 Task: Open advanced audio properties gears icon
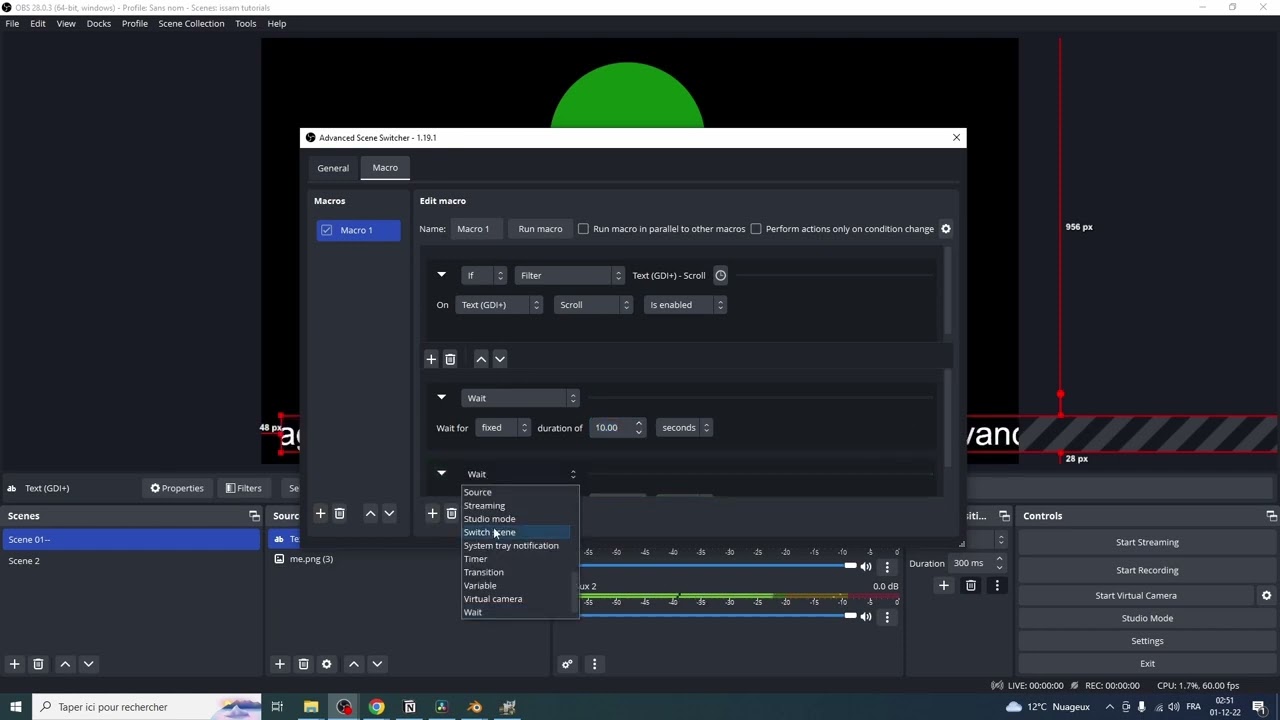click(567, 664)
